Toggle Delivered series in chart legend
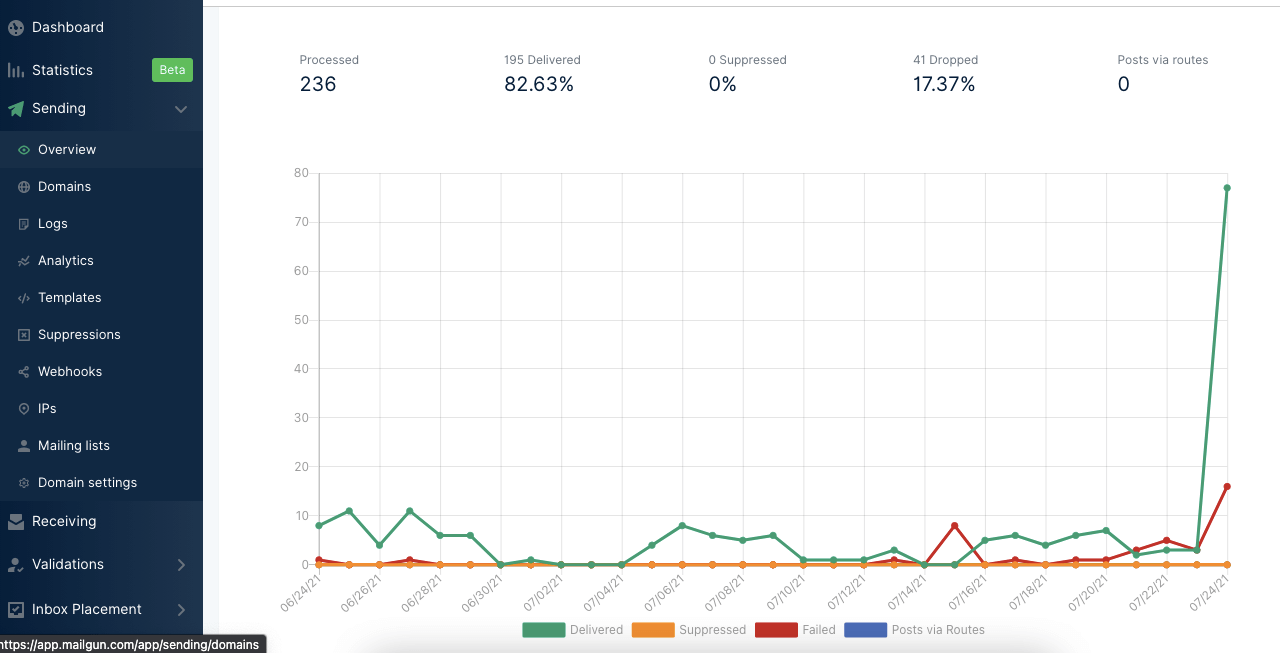 573,630
